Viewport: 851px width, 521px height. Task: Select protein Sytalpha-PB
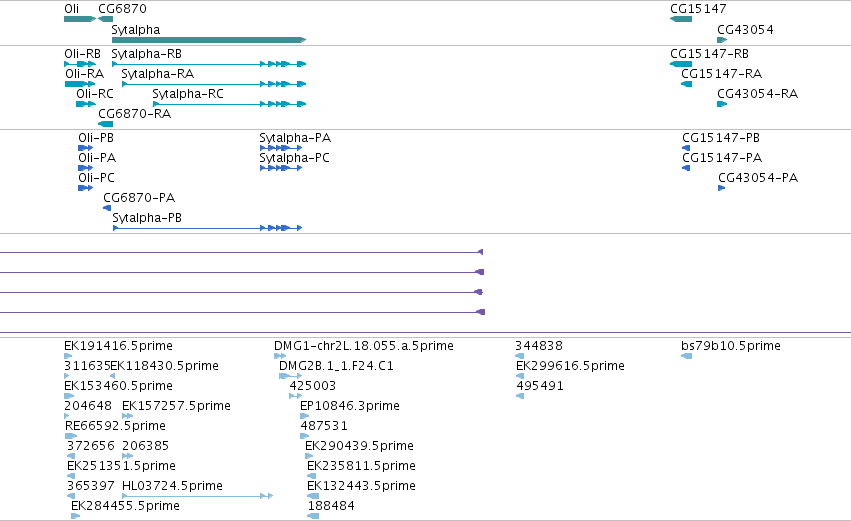tap(207, 228)
